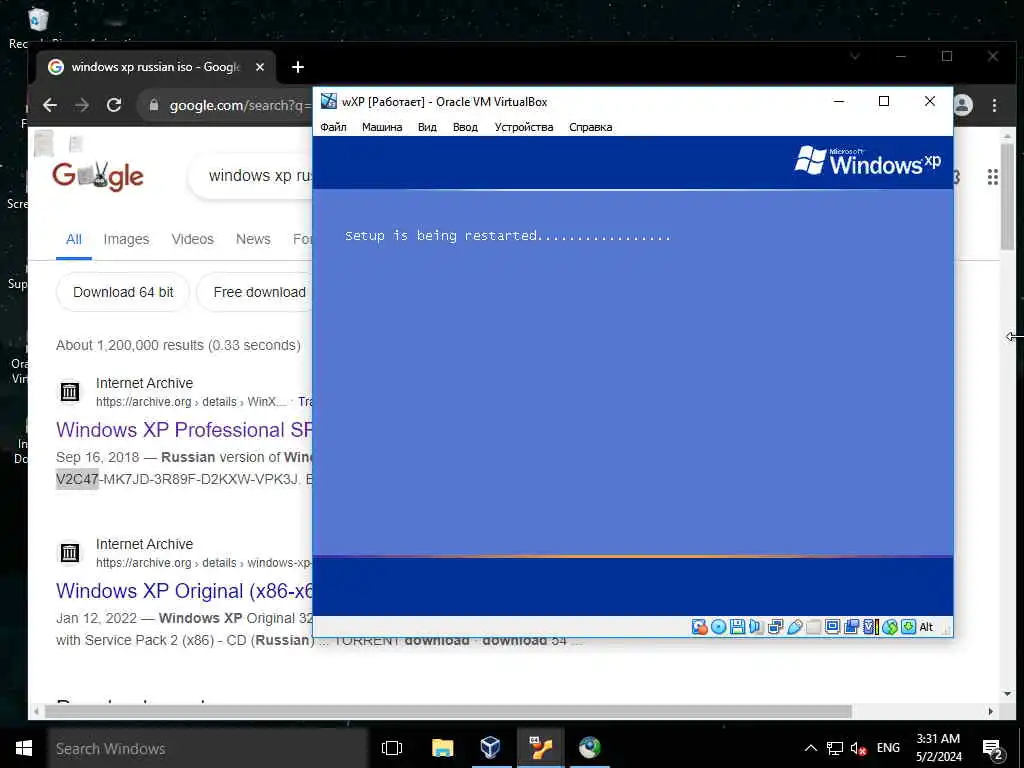Open File Explorer from the taskbar
The height and width of the screenshot is (768, 1024).
(x=442, y=748)
